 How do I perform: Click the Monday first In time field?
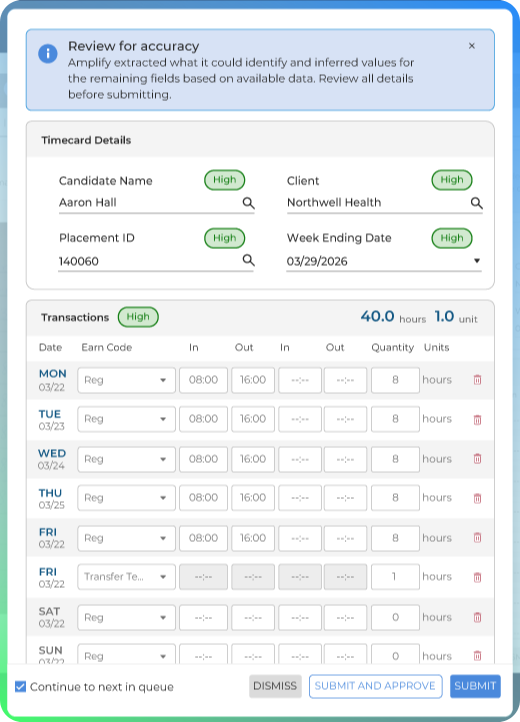203,380
